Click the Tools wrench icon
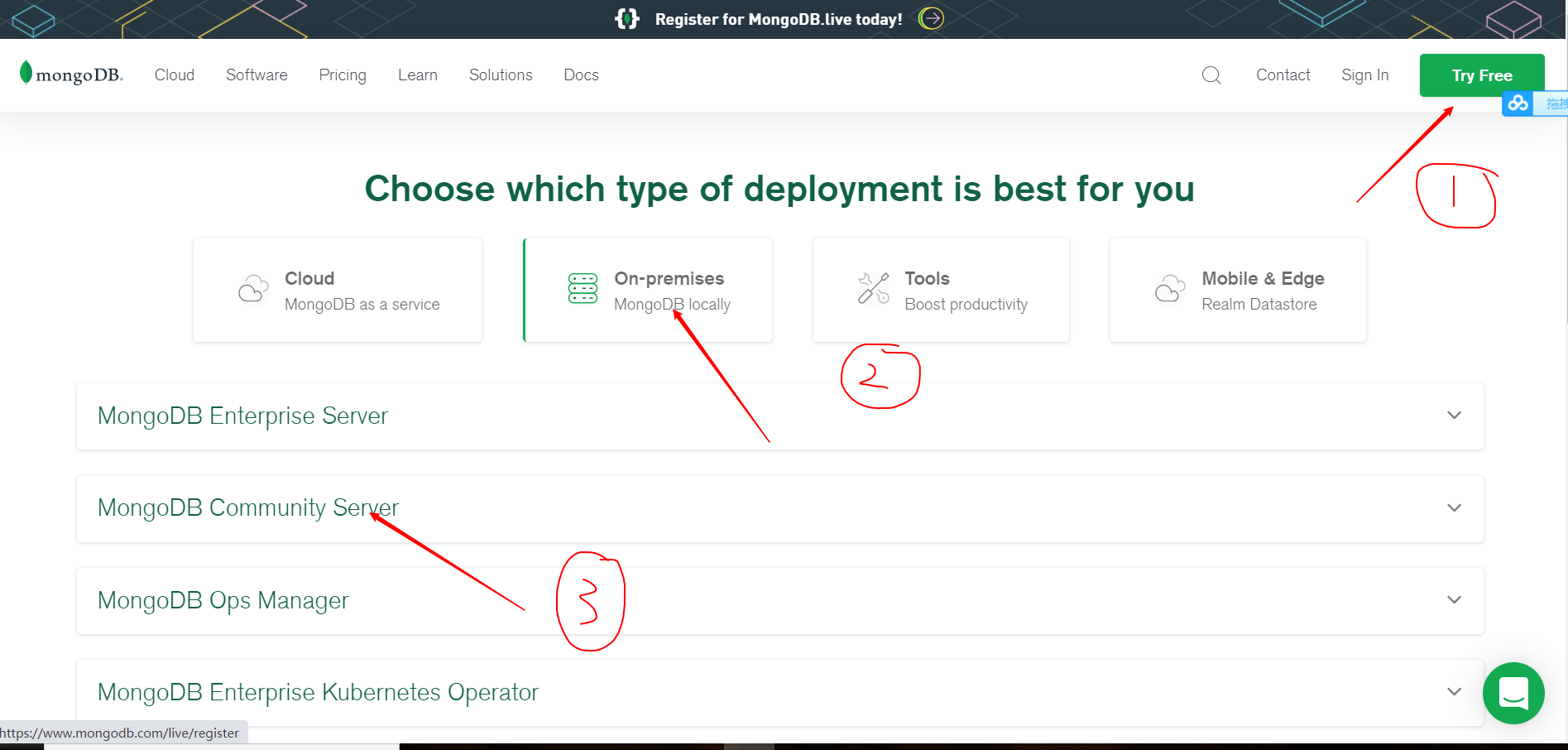 [x=874, y=288]
